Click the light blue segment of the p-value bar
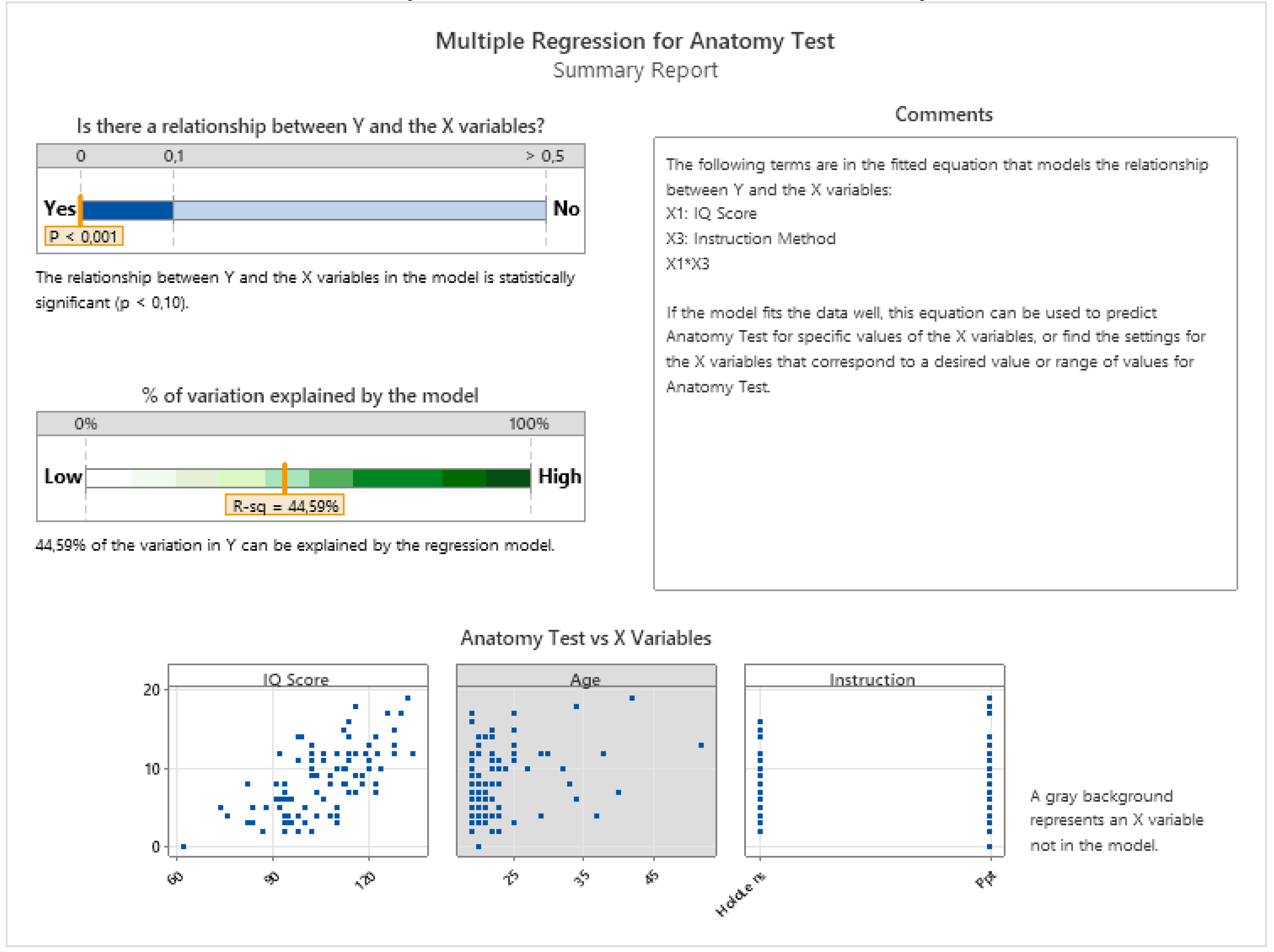The width and height of the screenshot is (1274, 952). click(359, 211)
